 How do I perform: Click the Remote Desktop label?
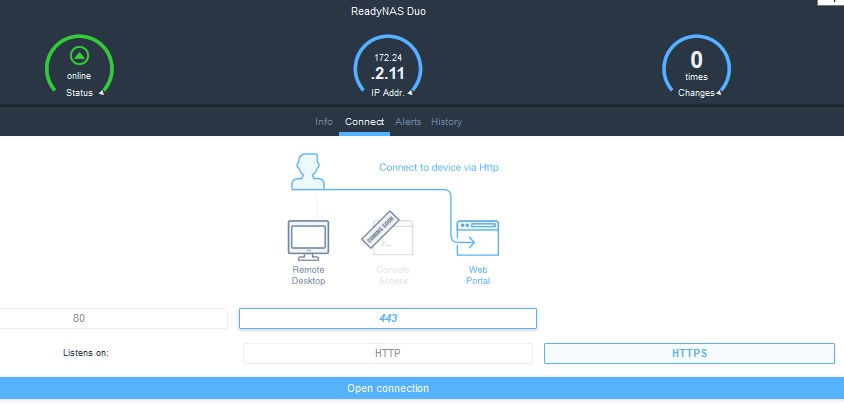(x=308, y=275)
